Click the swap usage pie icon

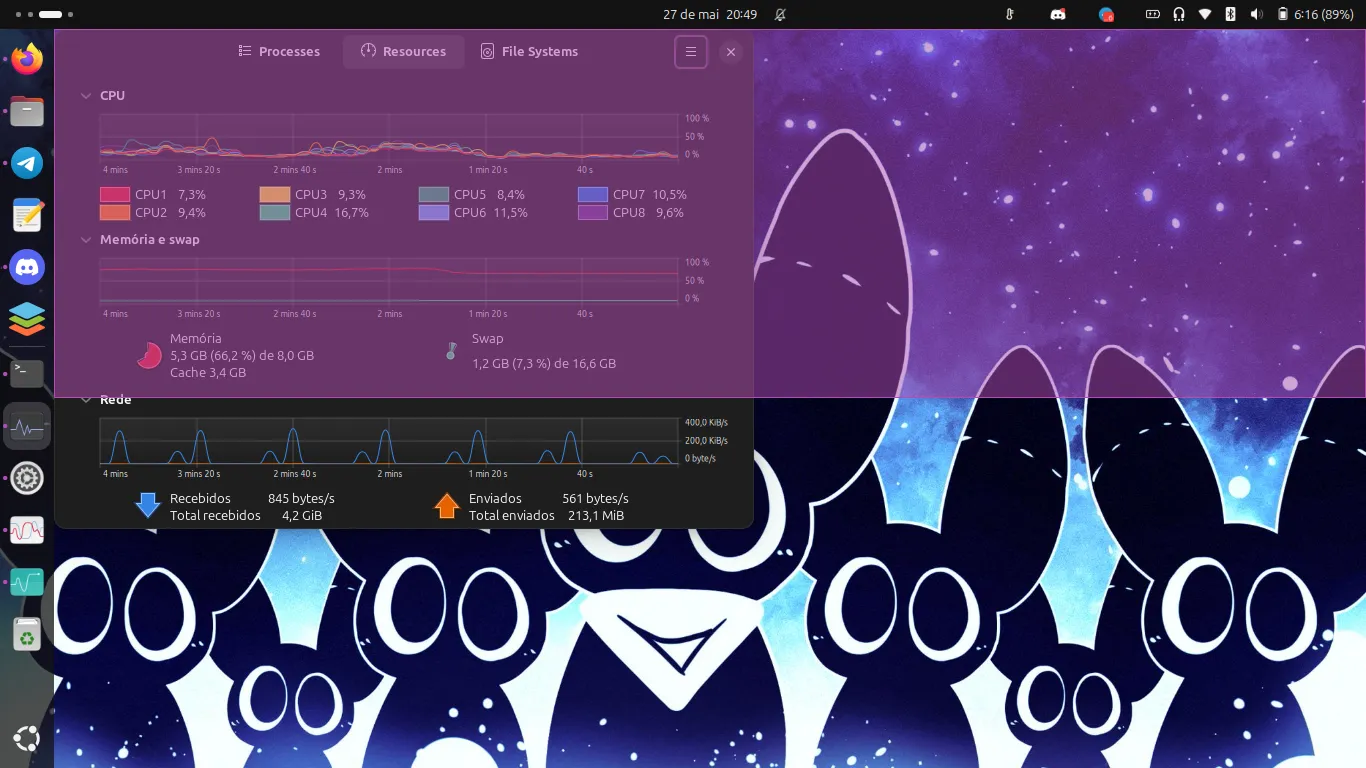pos(451,351)
